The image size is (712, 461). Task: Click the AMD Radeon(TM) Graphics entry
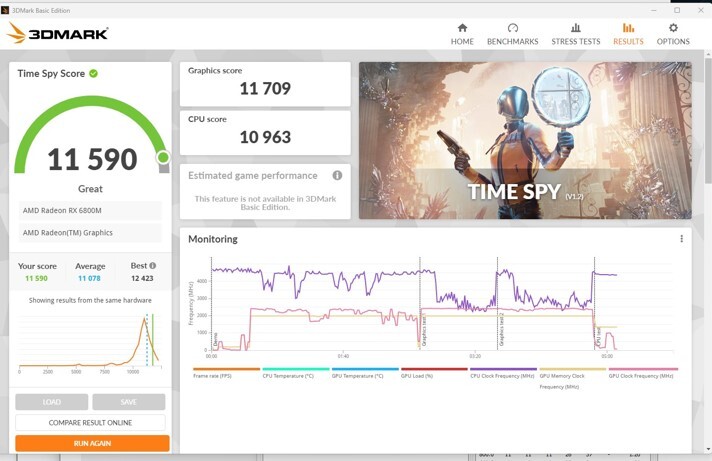(x=90, y=233)
